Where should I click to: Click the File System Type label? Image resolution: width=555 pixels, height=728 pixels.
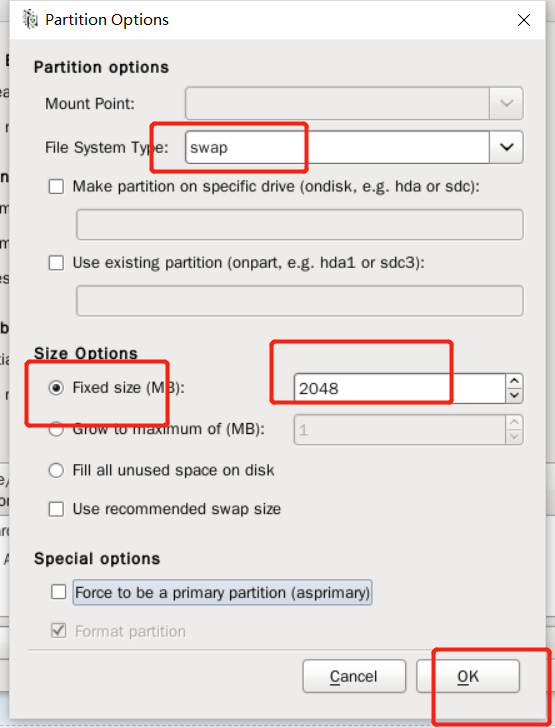click(x=107, y=147)
